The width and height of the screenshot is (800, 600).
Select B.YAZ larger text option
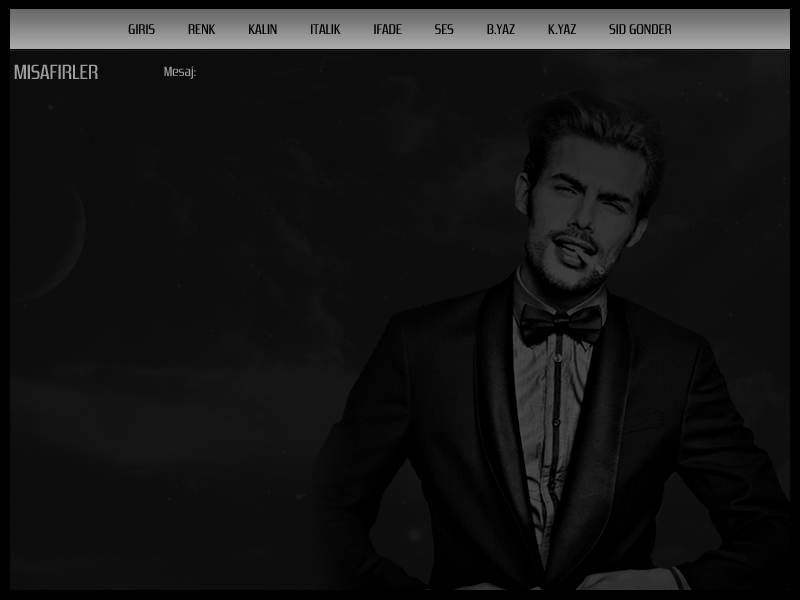coord(500,29)
